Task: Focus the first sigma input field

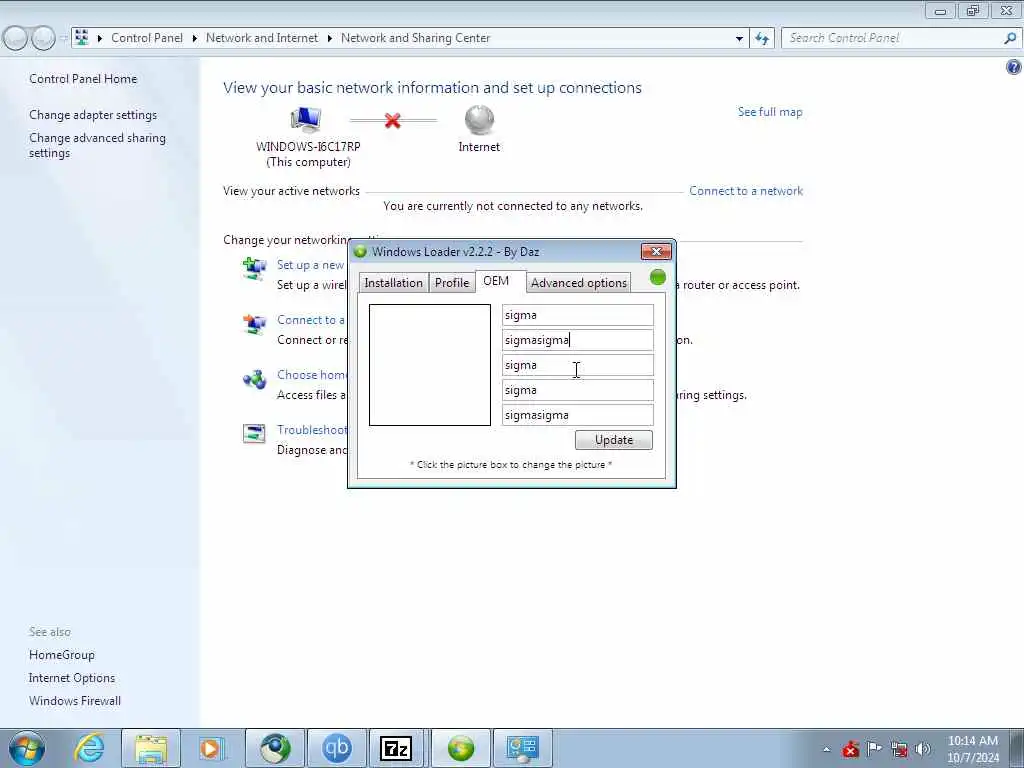Action: tap(577, 315)
